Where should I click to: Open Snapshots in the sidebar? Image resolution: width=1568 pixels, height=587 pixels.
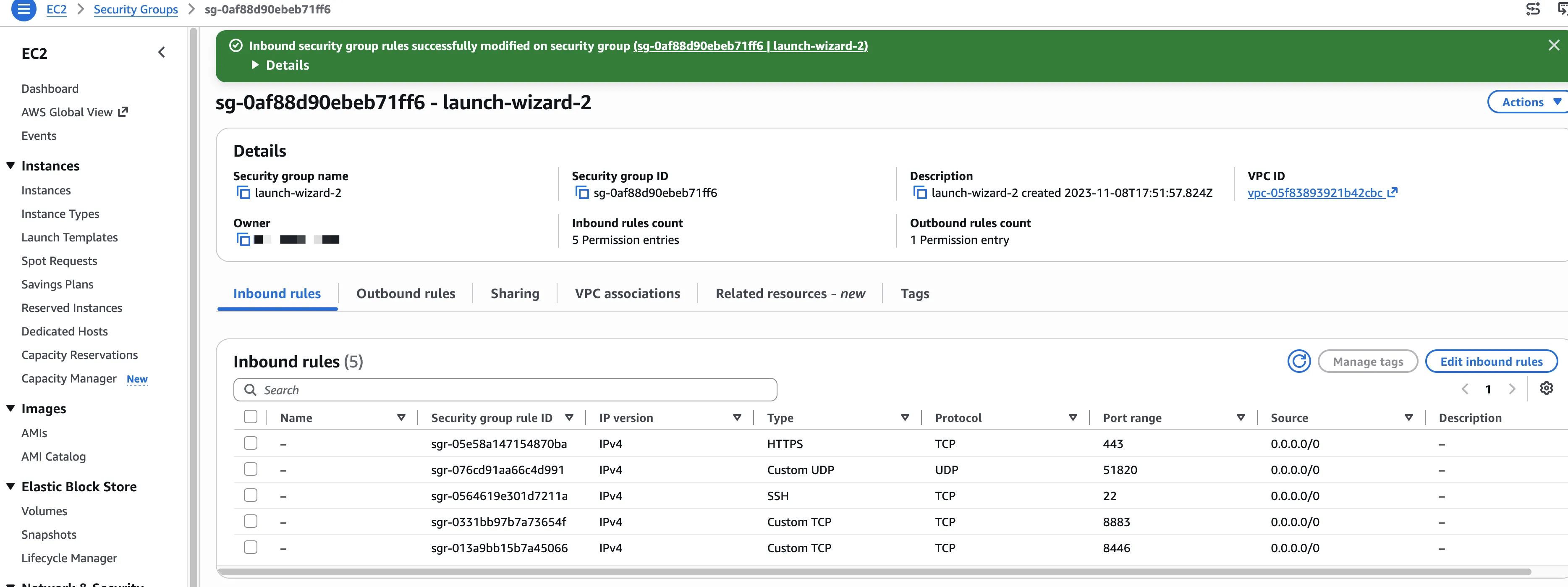49,535
